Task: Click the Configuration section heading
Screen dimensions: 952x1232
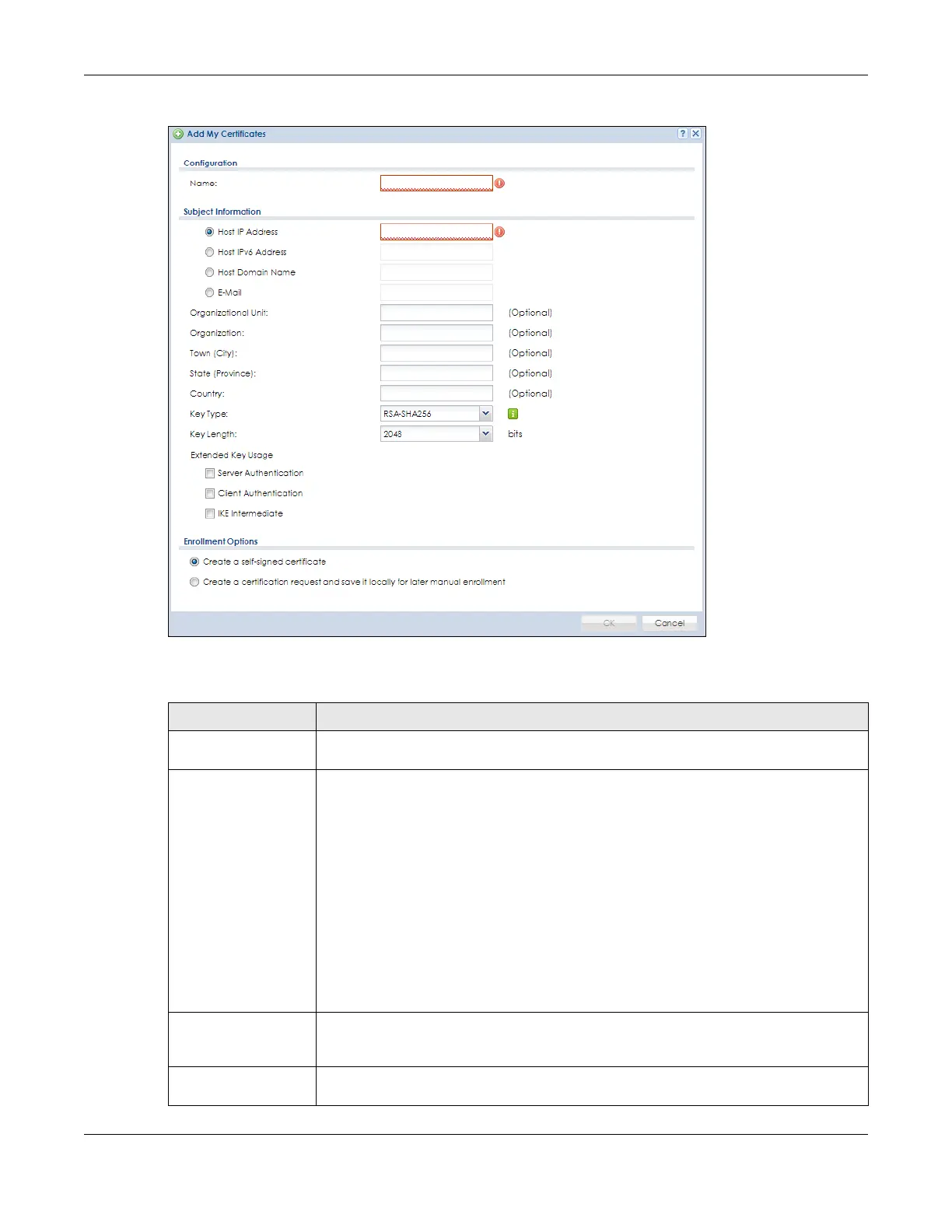Action: click(x=210, y=163)
